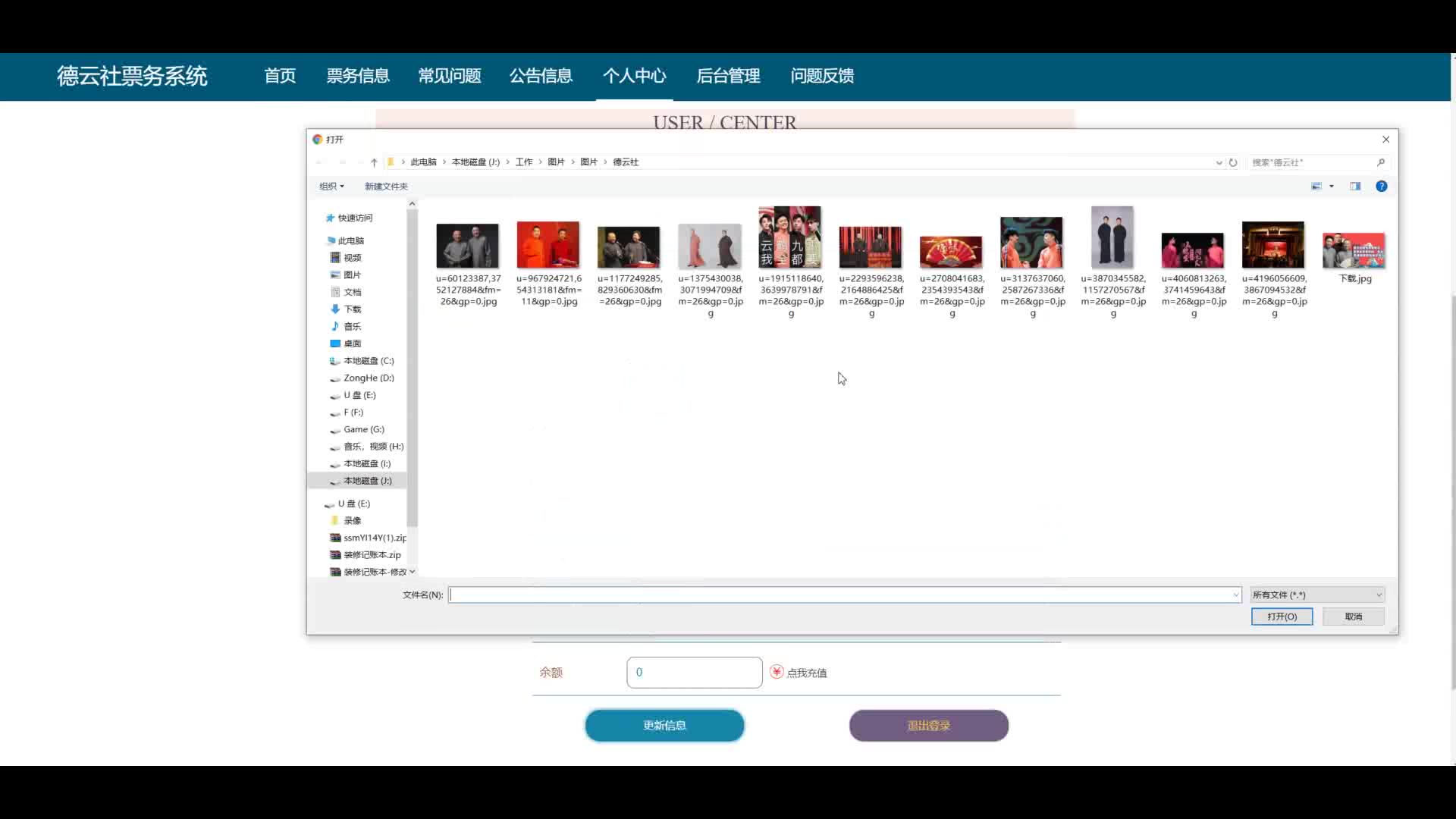Open the file type filter 所有文件 (*.*)
Viewport: 1456px width, 819px height.
(x=1317, y=595)
